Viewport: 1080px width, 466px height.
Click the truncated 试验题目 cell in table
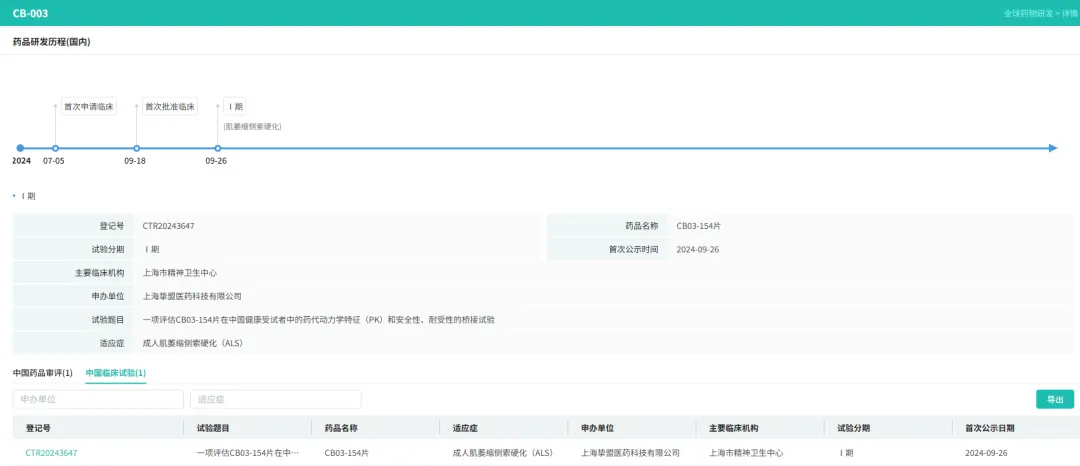pos(247,453)
